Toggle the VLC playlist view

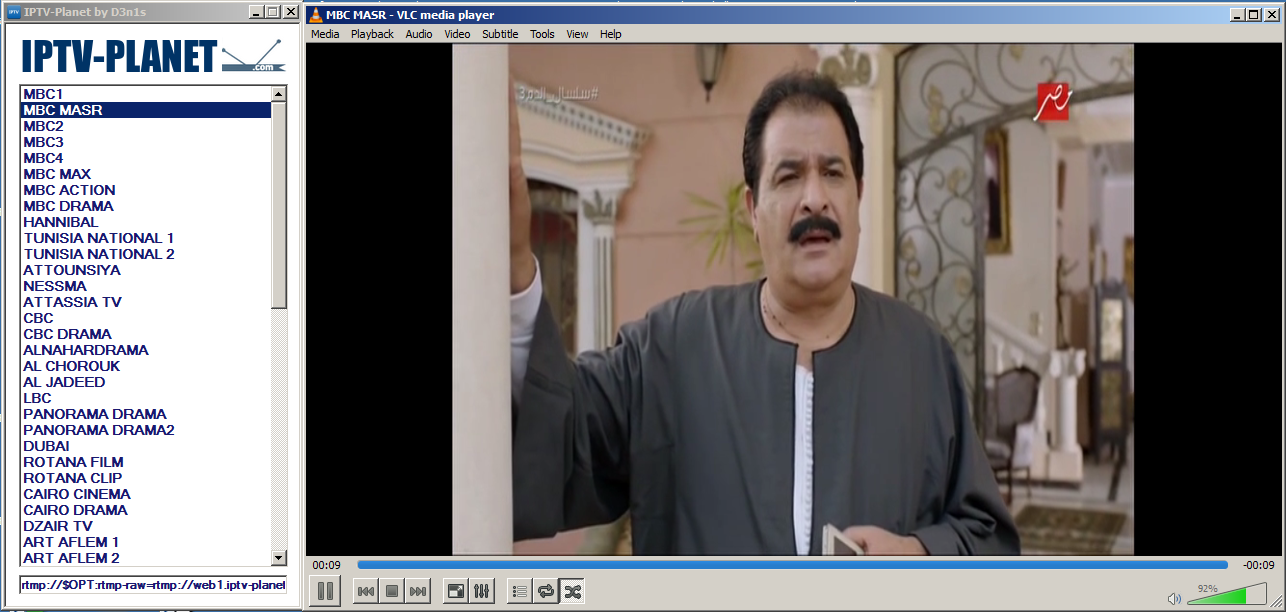(520, 591)
